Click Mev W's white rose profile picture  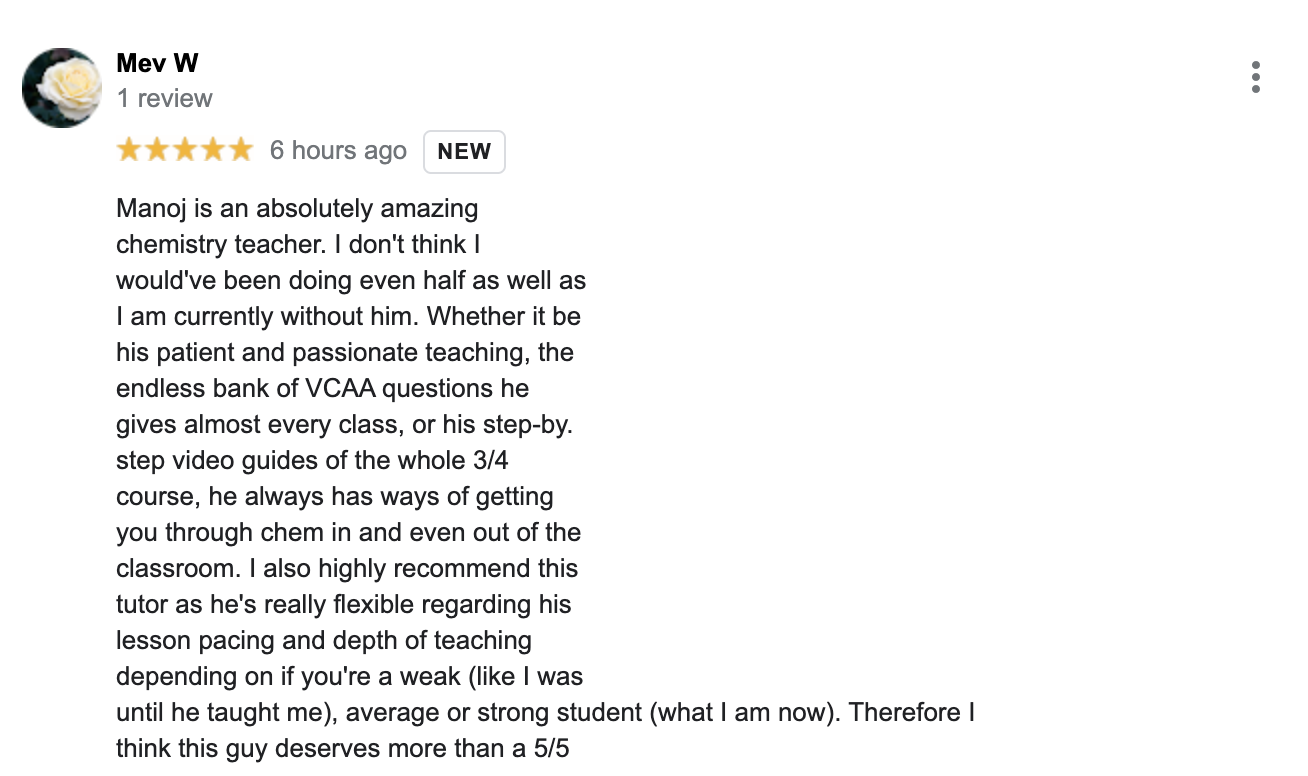click(x=61, y=87)
